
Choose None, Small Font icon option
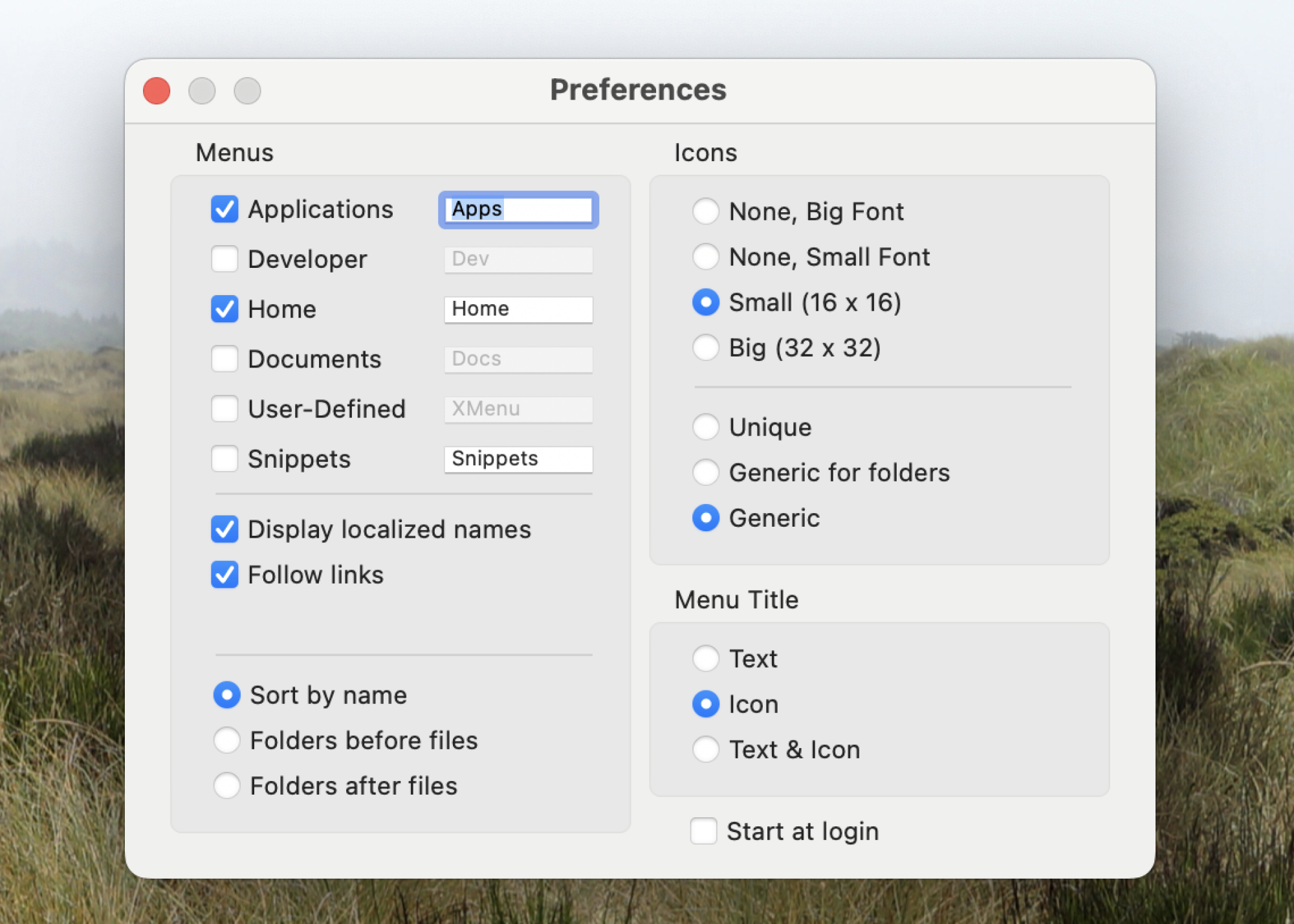706,257
